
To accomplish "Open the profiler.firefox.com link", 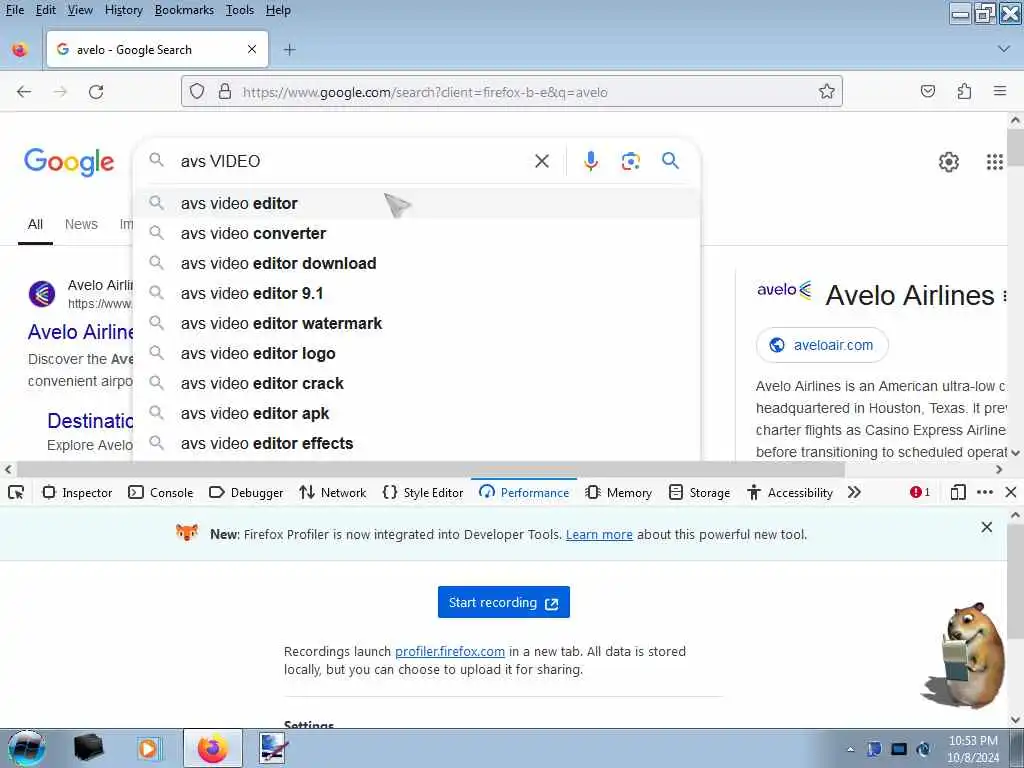I will coord(450,651).
